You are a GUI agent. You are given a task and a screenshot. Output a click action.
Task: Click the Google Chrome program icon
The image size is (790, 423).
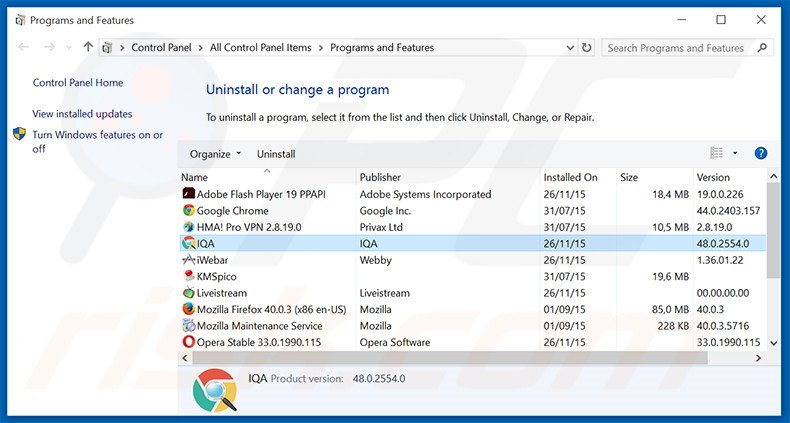point(188,210)
